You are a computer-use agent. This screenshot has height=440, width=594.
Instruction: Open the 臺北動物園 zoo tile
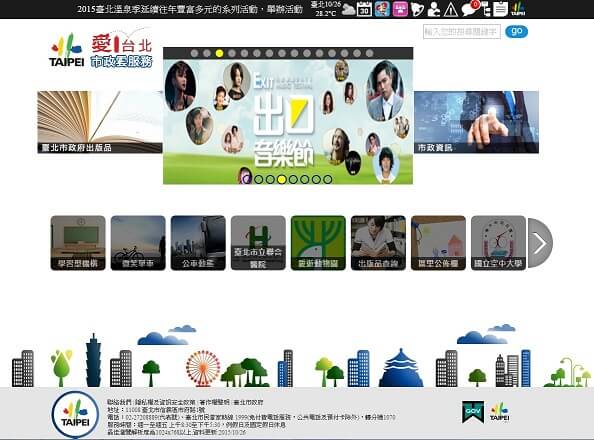318,243
